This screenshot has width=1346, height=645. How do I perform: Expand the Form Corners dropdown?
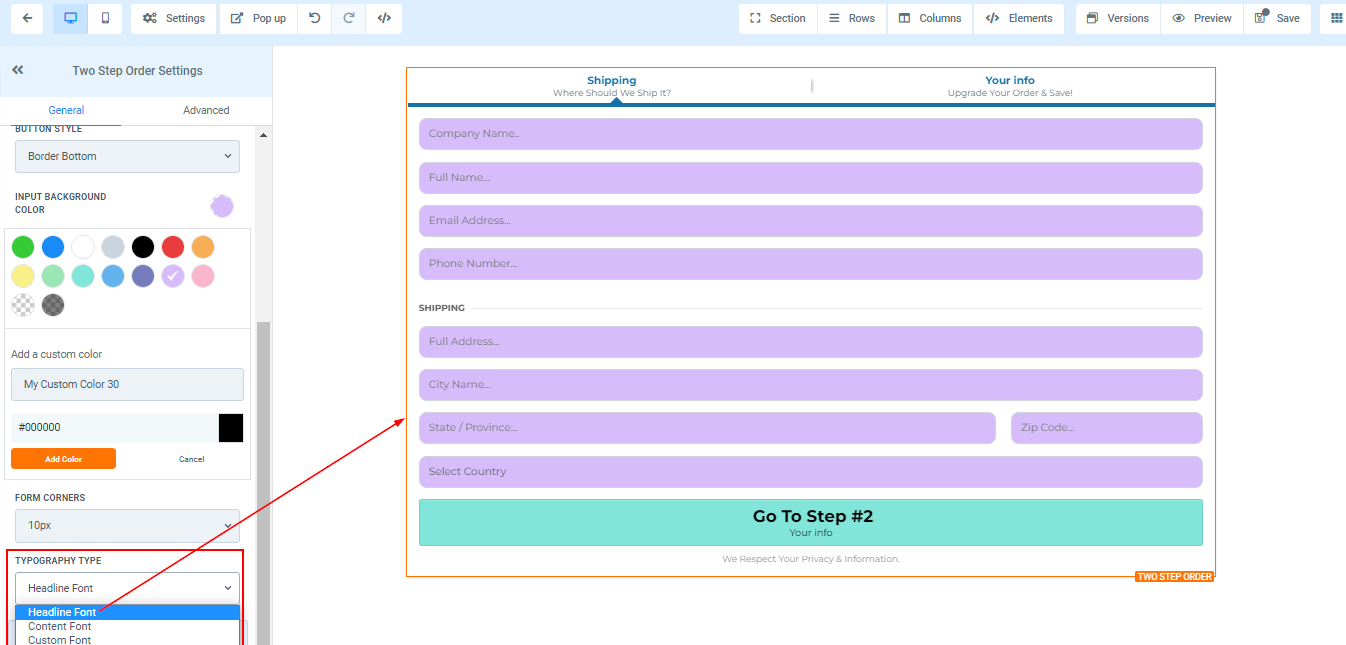click(x=127, y=525)
